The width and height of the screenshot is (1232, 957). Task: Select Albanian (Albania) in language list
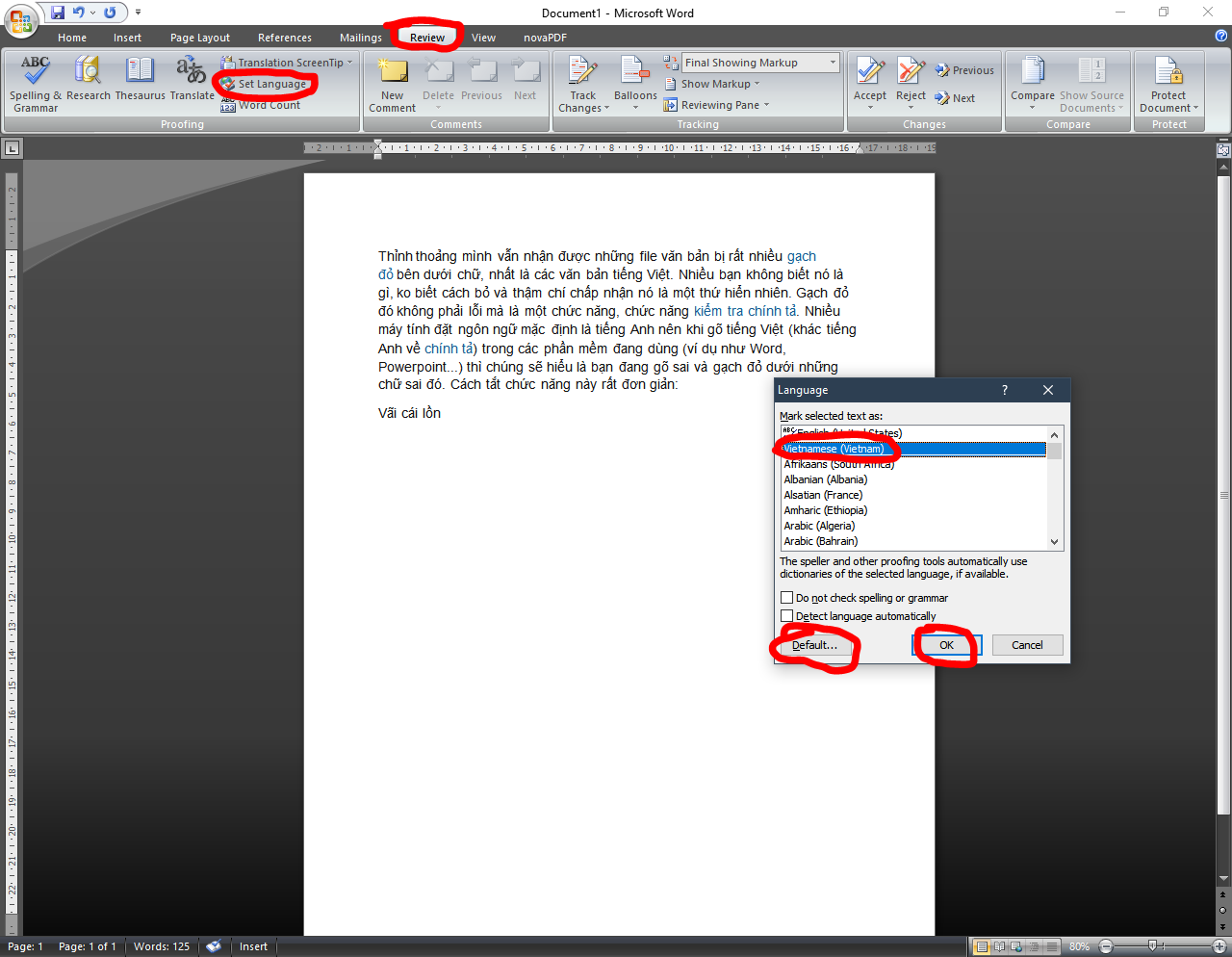pos(826,479)
